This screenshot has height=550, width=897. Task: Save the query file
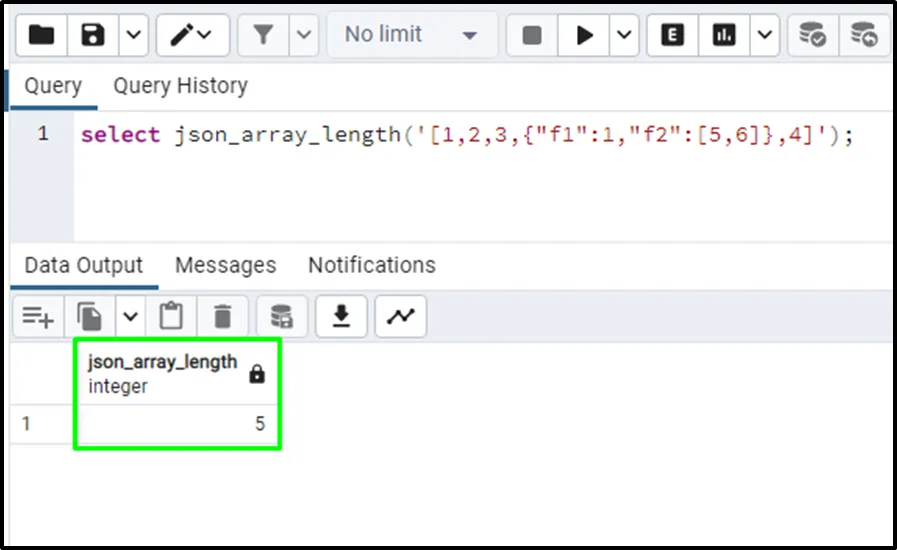pos(93,35)
